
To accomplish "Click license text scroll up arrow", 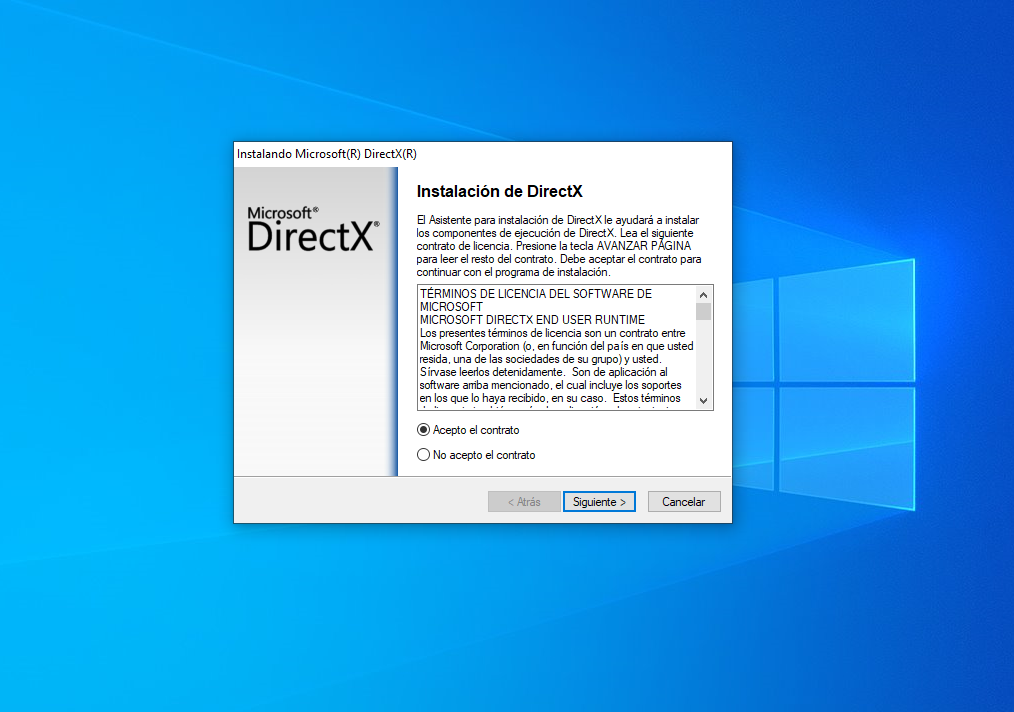I will tap(704, 295).
